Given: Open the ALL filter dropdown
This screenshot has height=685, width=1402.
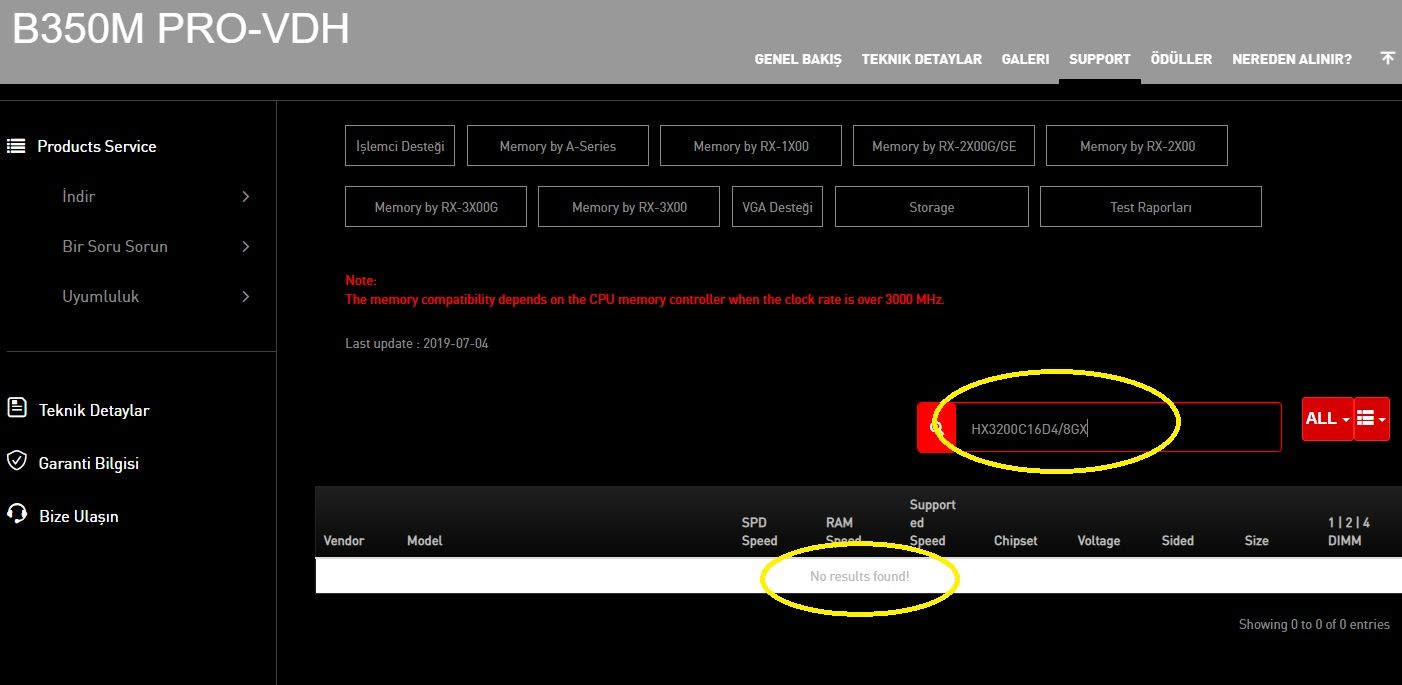Looking at the screenshot, I should pos(1328,419).
